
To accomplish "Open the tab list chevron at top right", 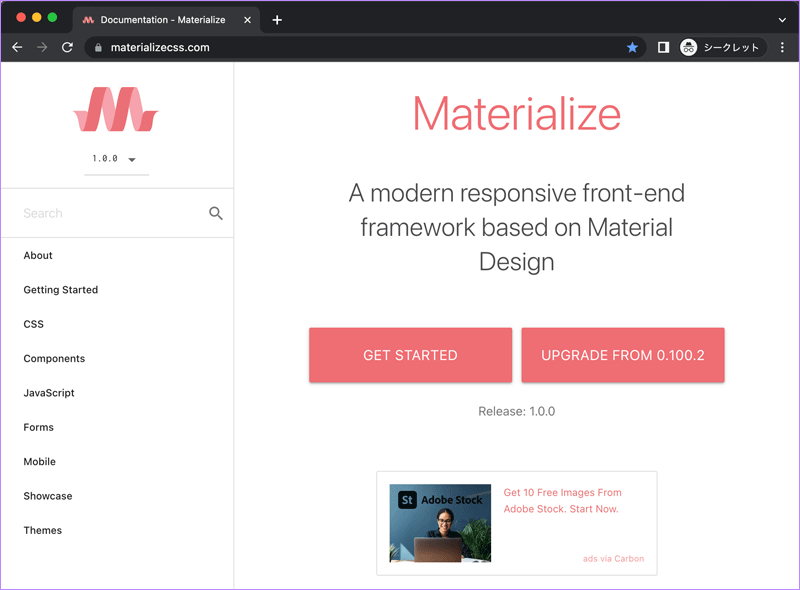I will point(782,19).
